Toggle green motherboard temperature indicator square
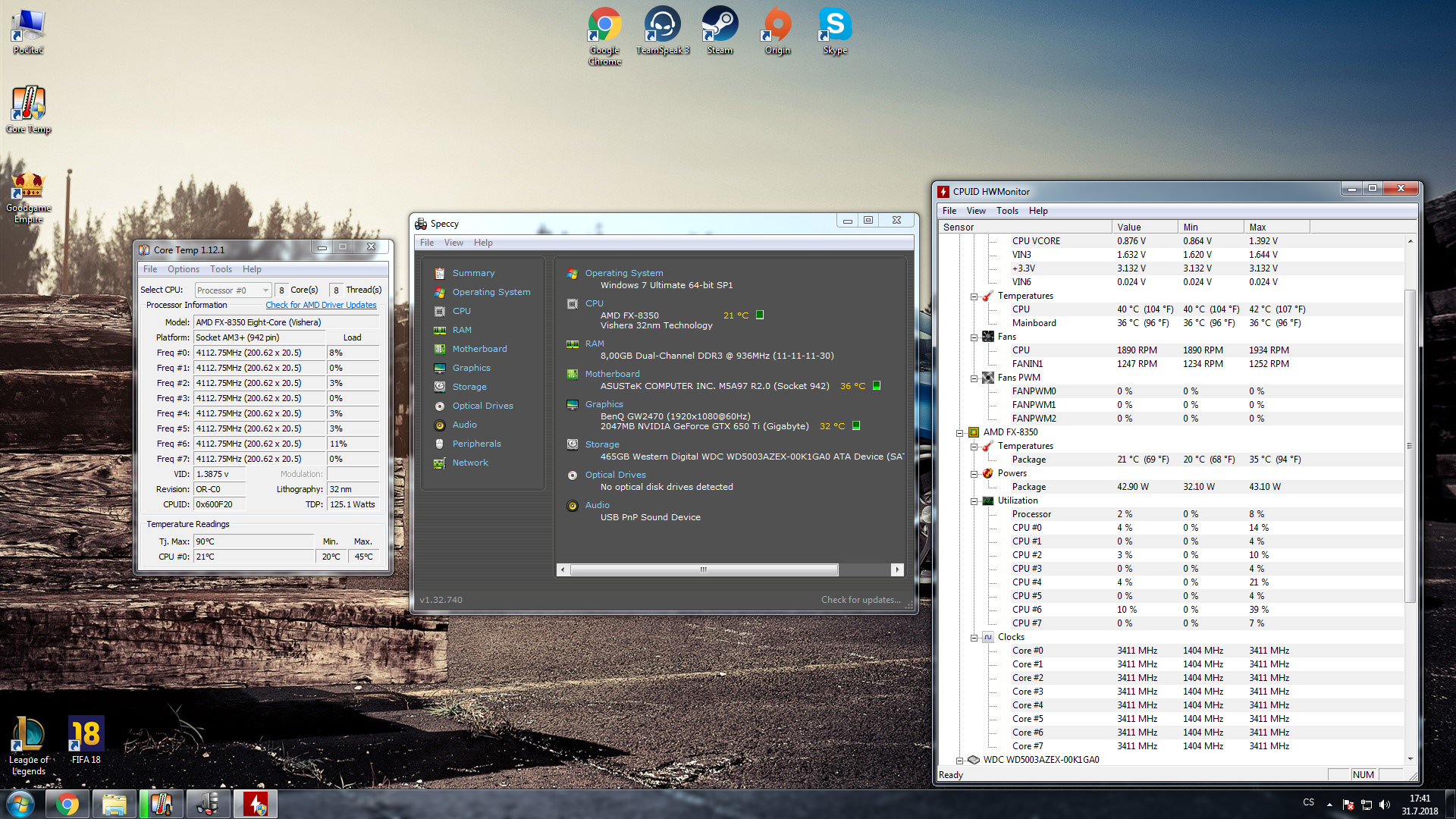Viewport: 1456px width, 819px height. pyautogui.click(x=877, y=386)
